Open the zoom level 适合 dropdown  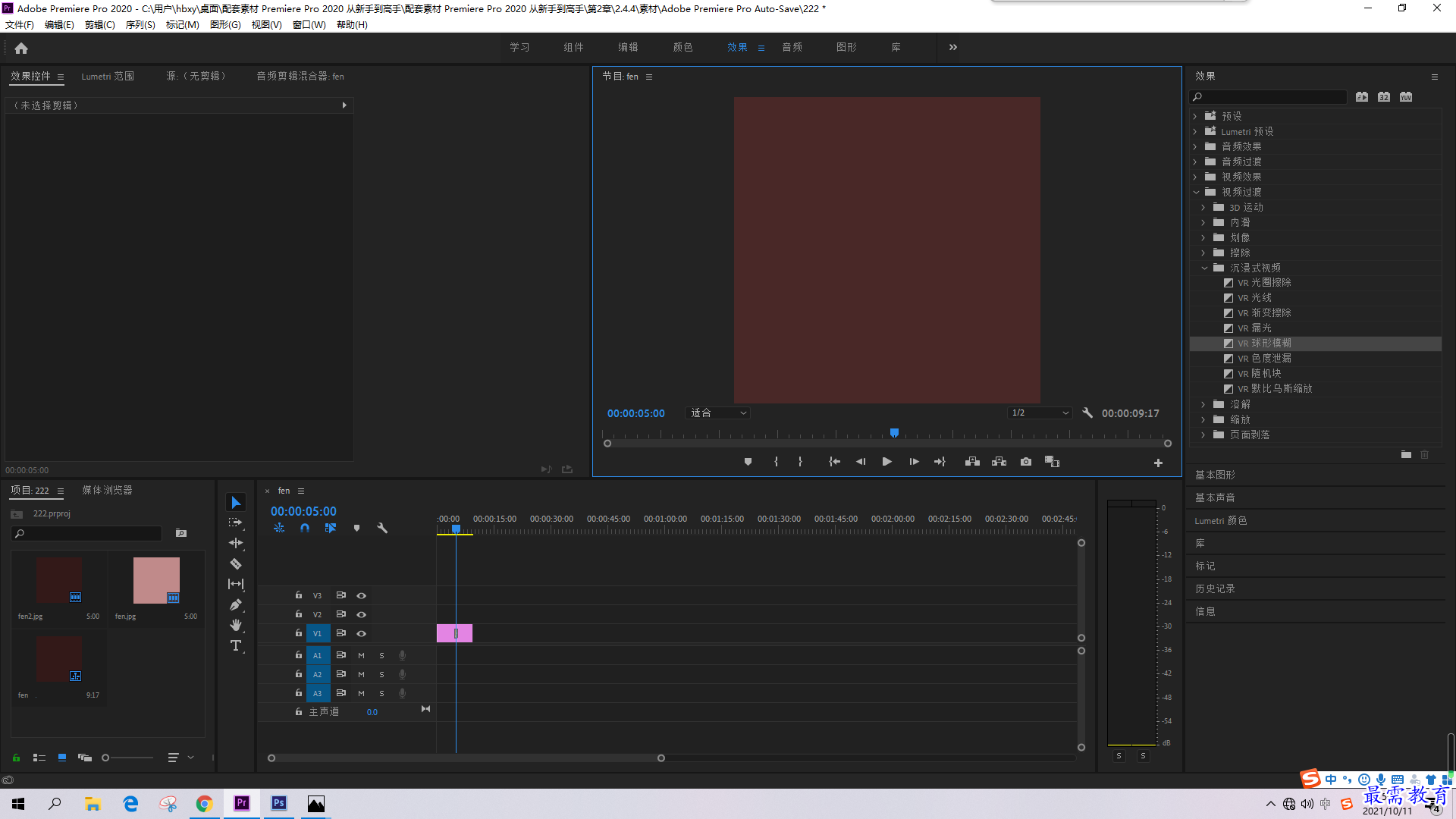[x=718, y=413]
